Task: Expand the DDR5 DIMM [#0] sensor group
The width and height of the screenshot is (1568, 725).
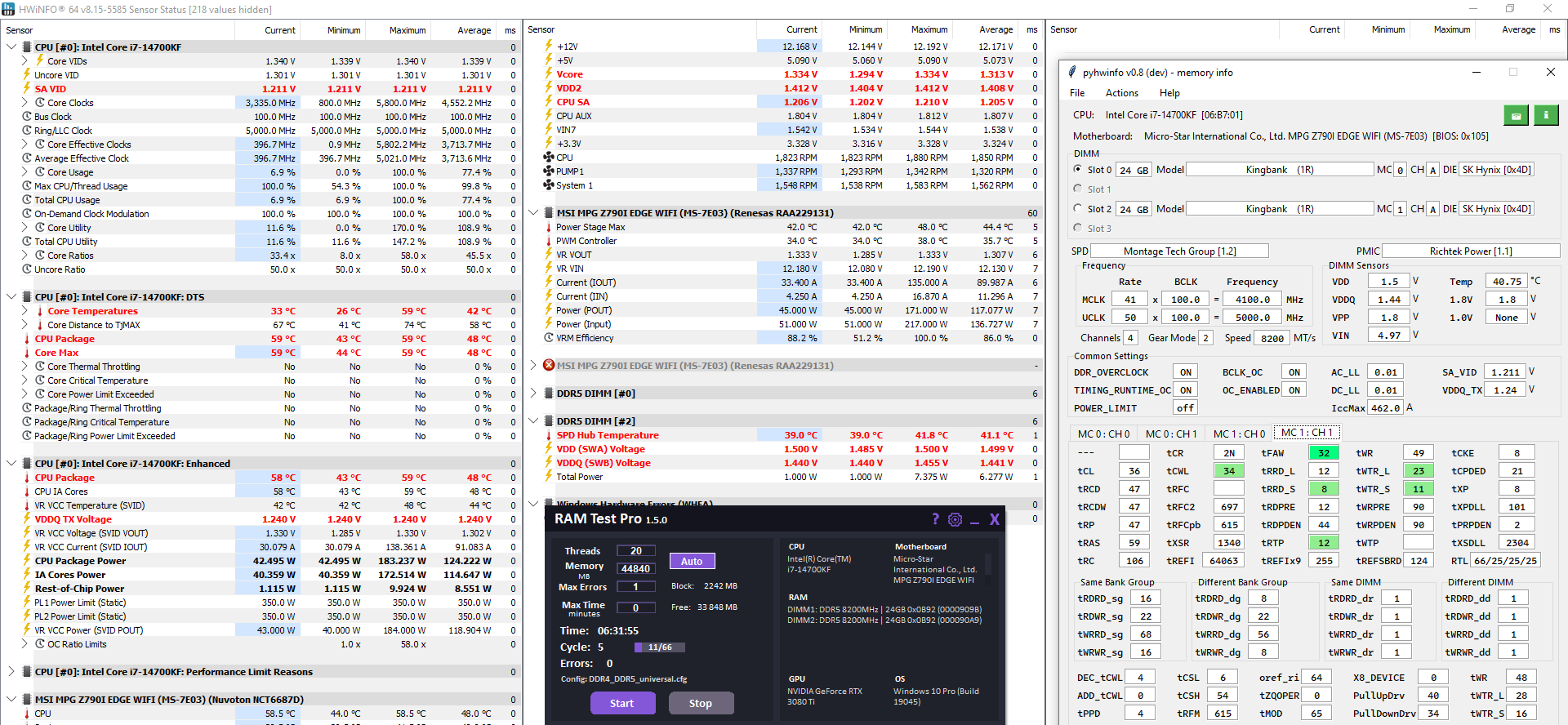Action: (533, 394)
